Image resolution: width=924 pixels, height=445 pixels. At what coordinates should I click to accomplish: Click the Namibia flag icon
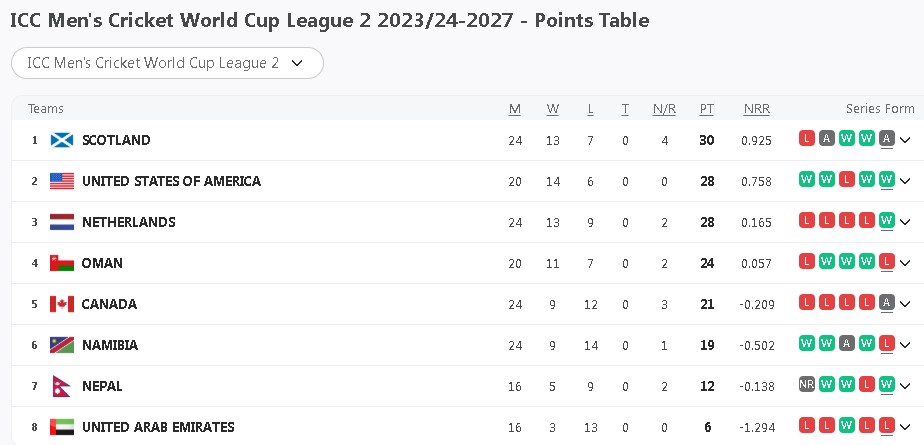[62, 345]
